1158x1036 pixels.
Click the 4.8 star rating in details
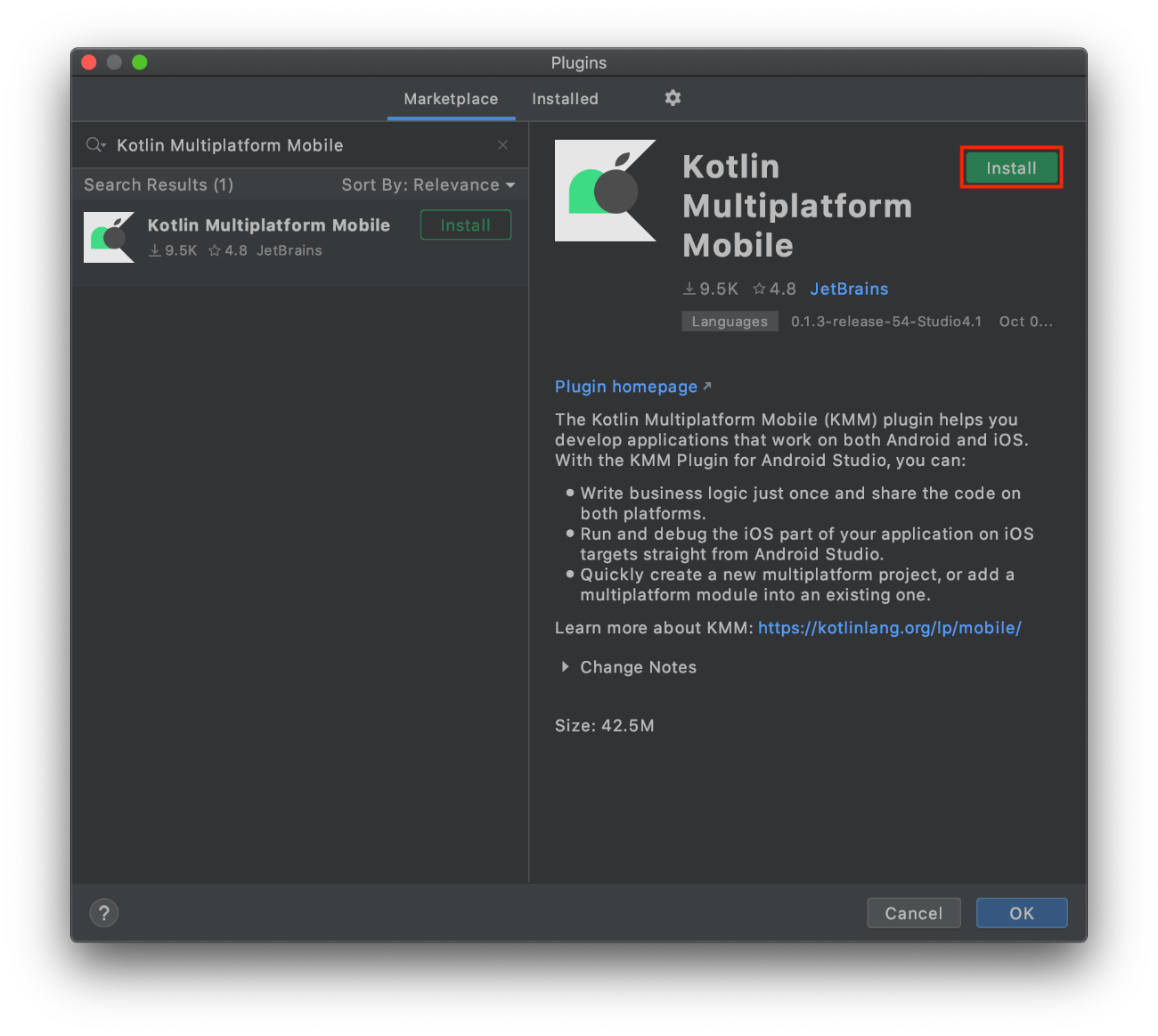tap(774, 289)
